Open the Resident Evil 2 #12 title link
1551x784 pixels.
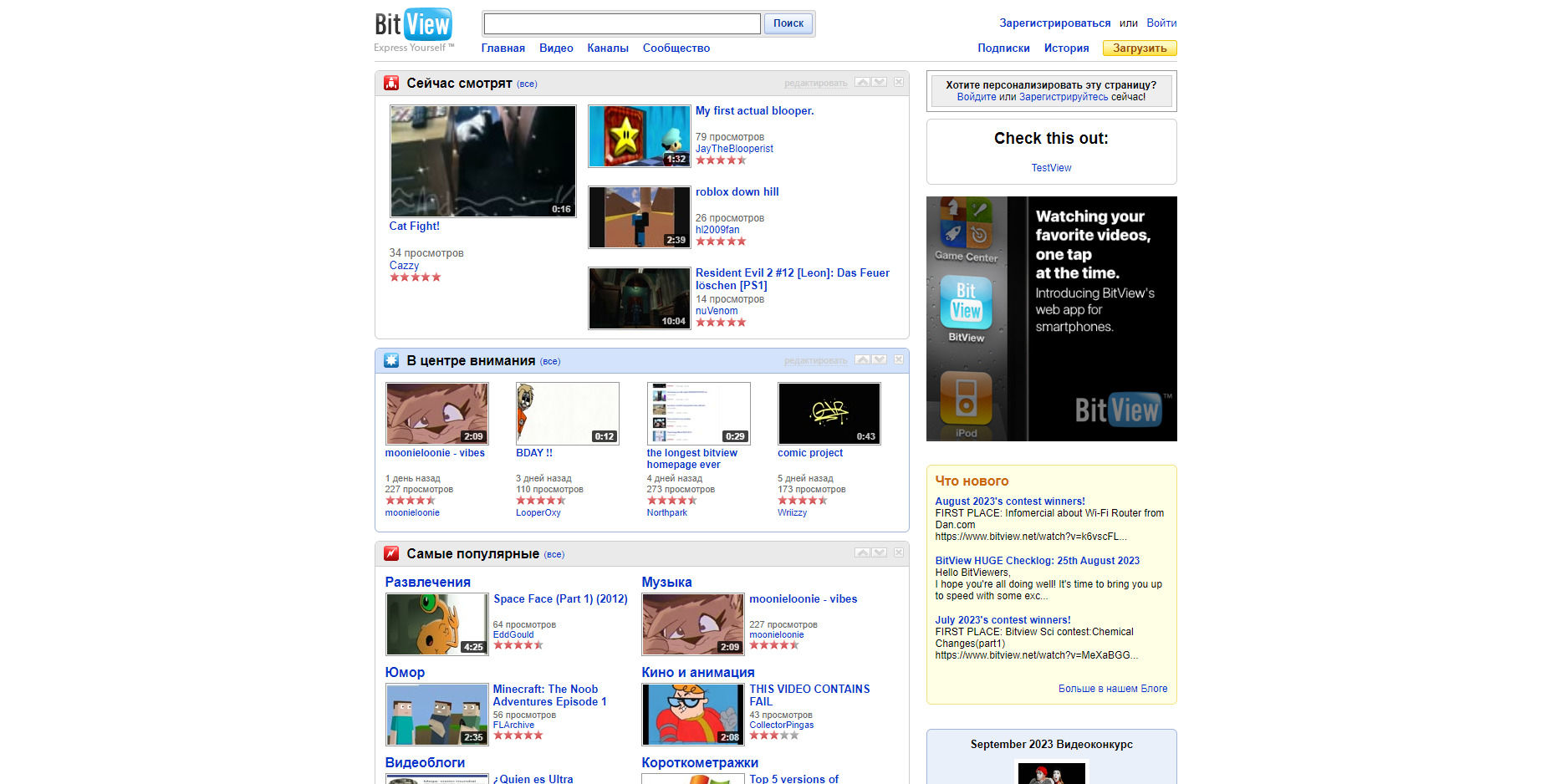click(x=793, y=279)
